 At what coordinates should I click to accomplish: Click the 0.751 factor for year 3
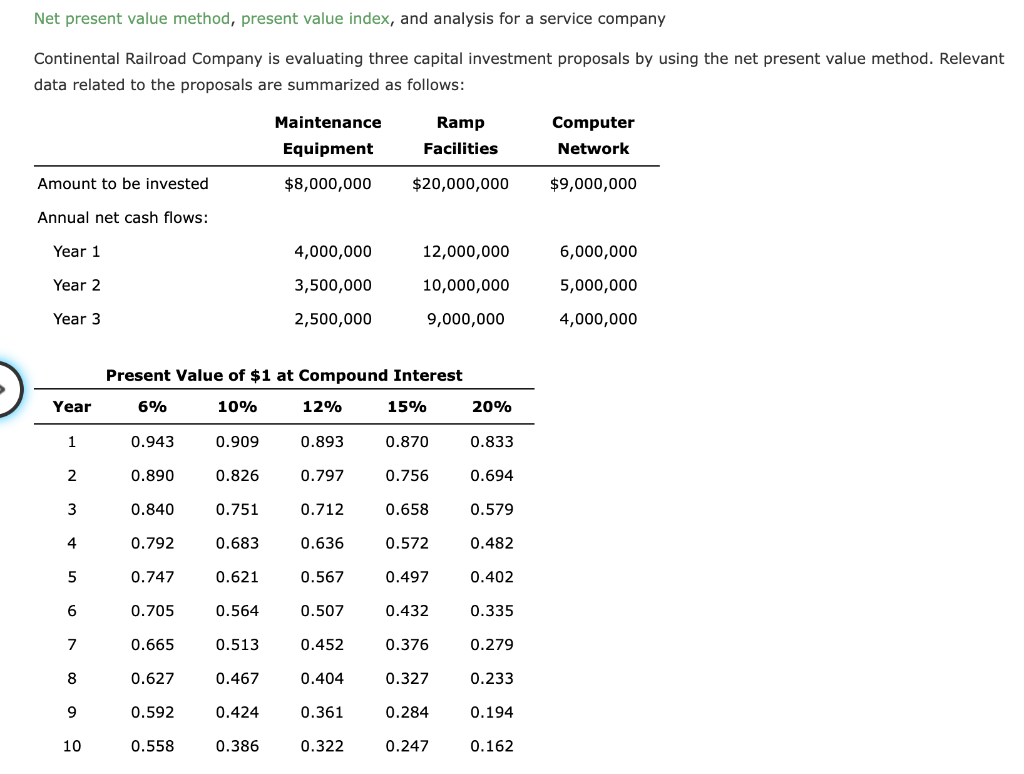click(239, 509)
